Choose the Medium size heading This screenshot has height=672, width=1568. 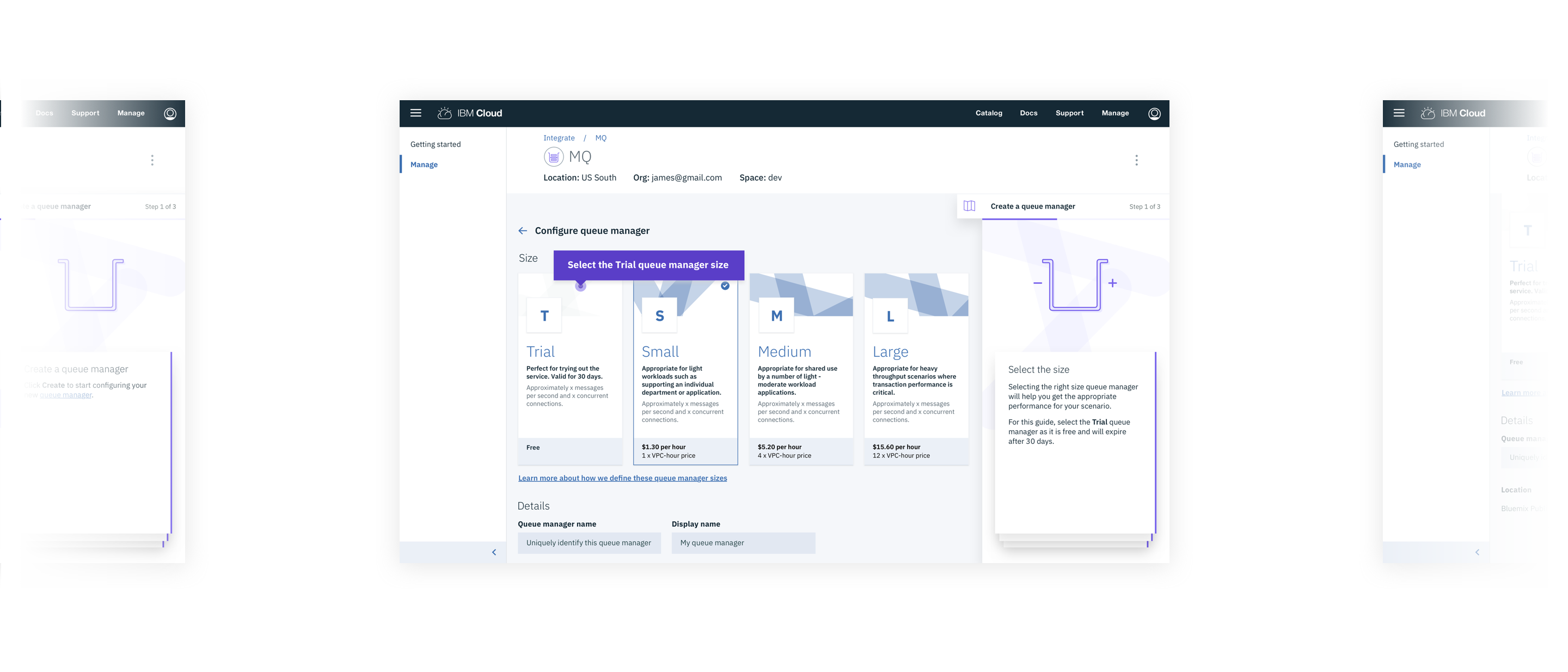pyautogui.click(x=784, y=351)
